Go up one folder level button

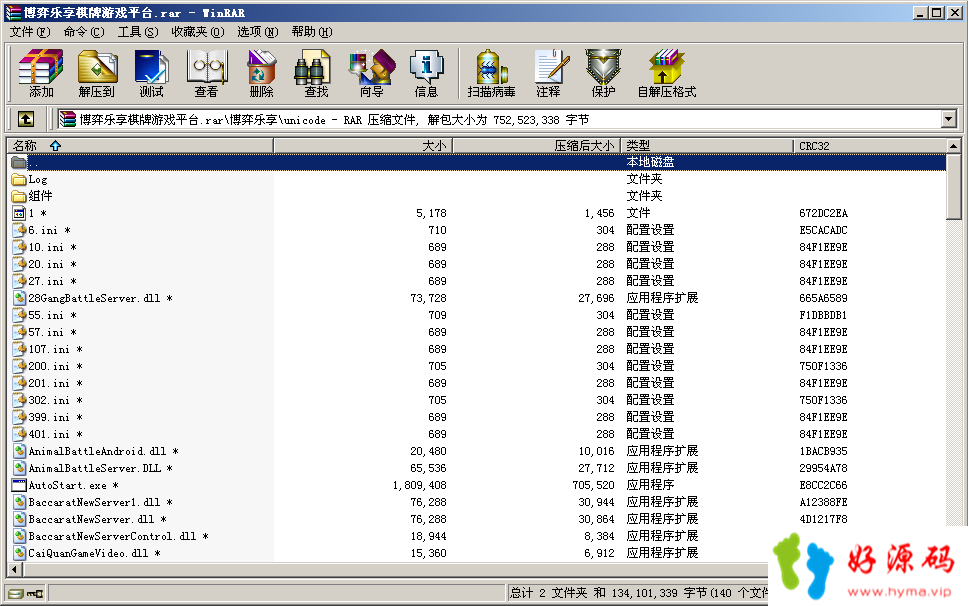point(27,118)
